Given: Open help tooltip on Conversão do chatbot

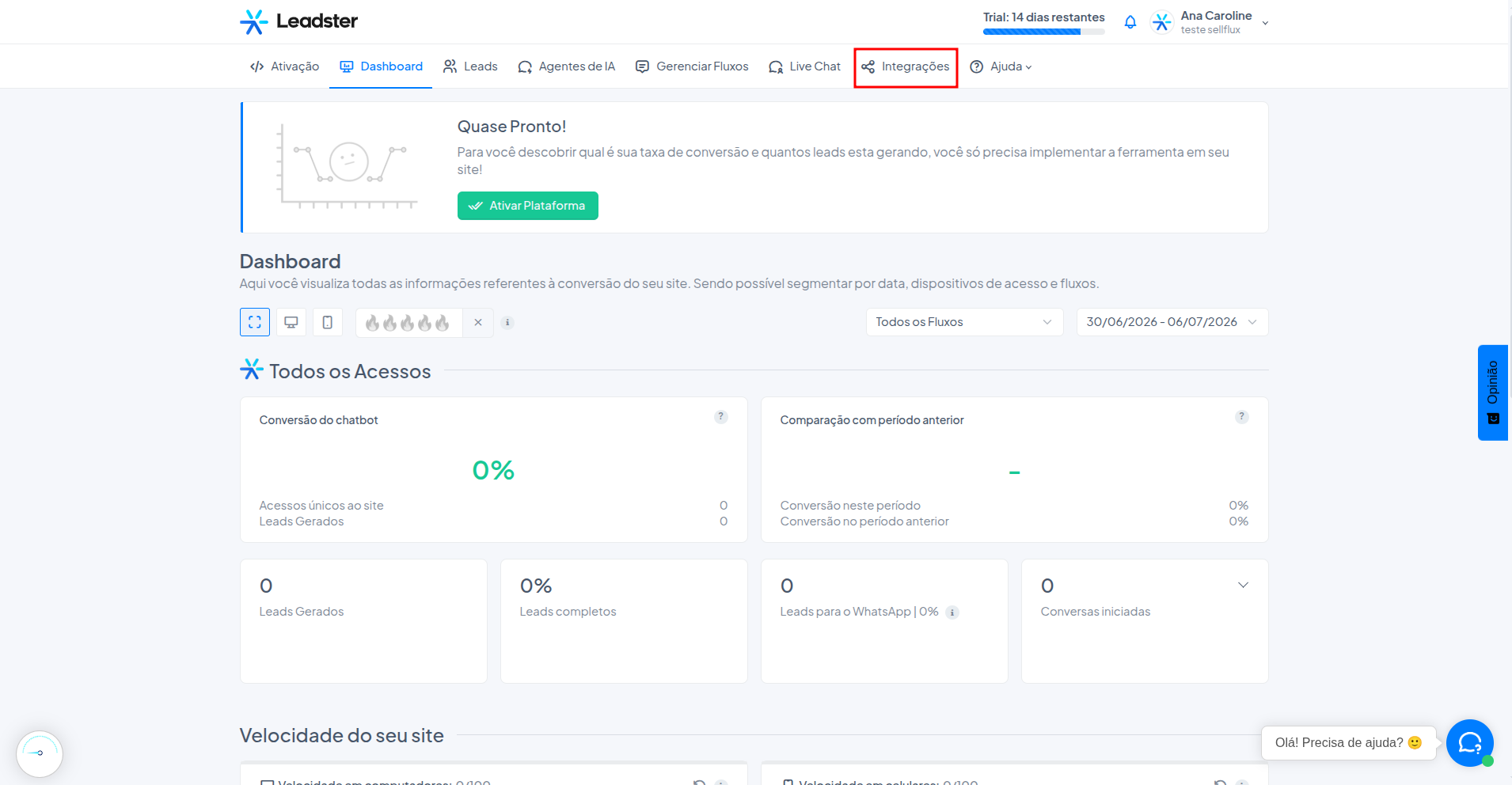Looking at the screenshot, I should click(720, 417).
